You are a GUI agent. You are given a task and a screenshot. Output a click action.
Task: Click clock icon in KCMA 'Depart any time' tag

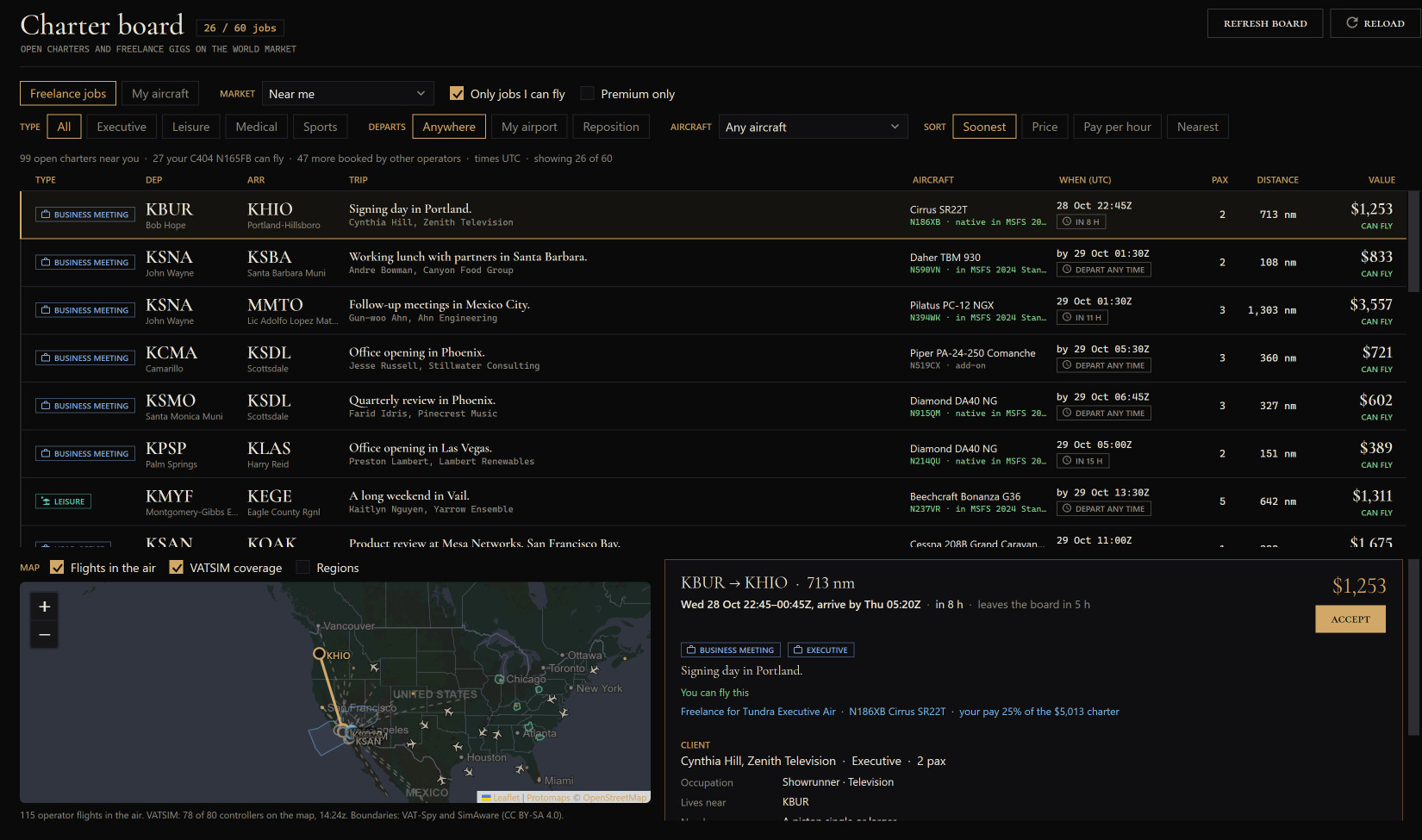point(1067,365)
